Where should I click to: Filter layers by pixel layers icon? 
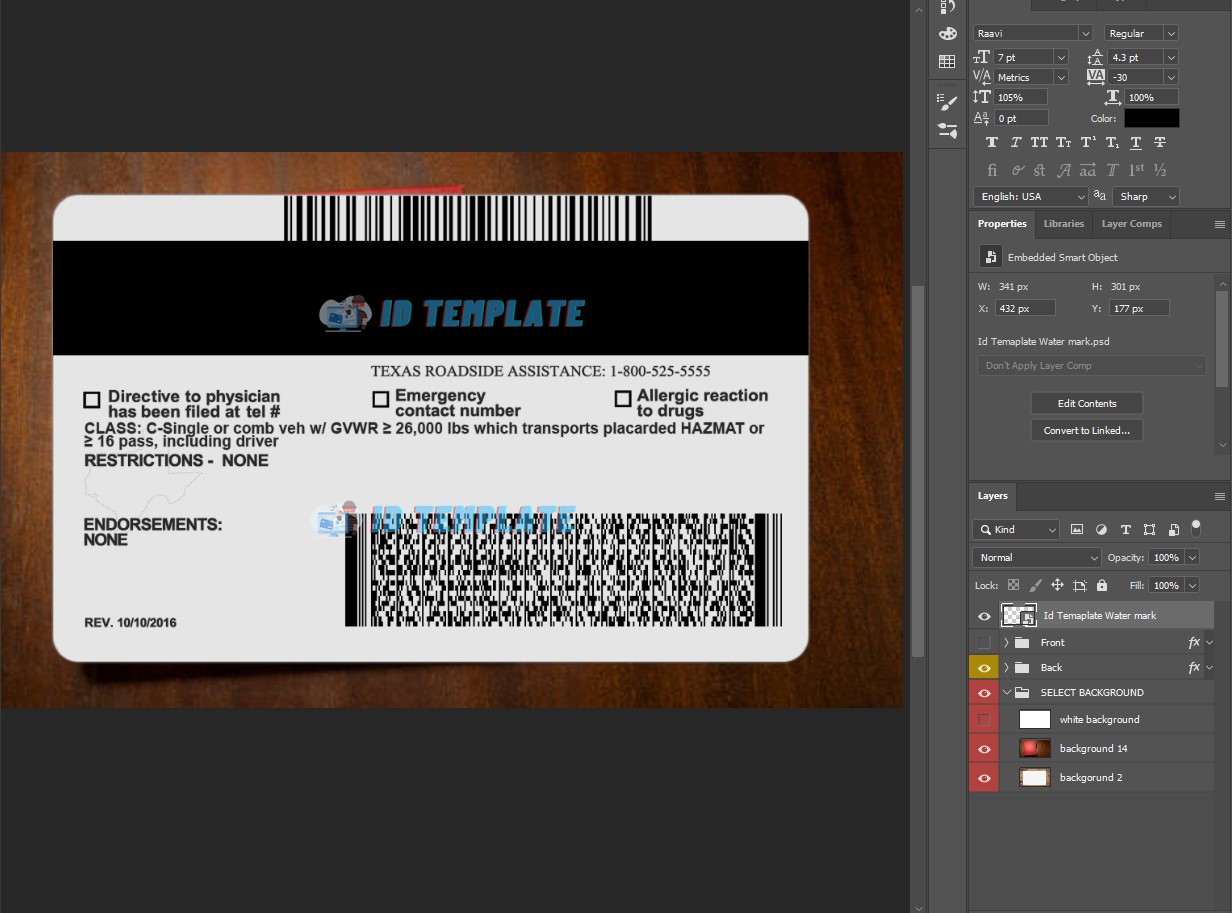tap(1077, 530)
